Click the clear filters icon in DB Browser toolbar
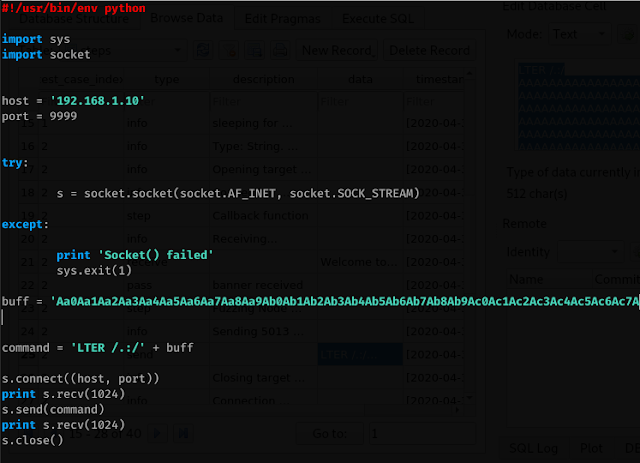Screen dimensions: 640x463 coord(229,51)
